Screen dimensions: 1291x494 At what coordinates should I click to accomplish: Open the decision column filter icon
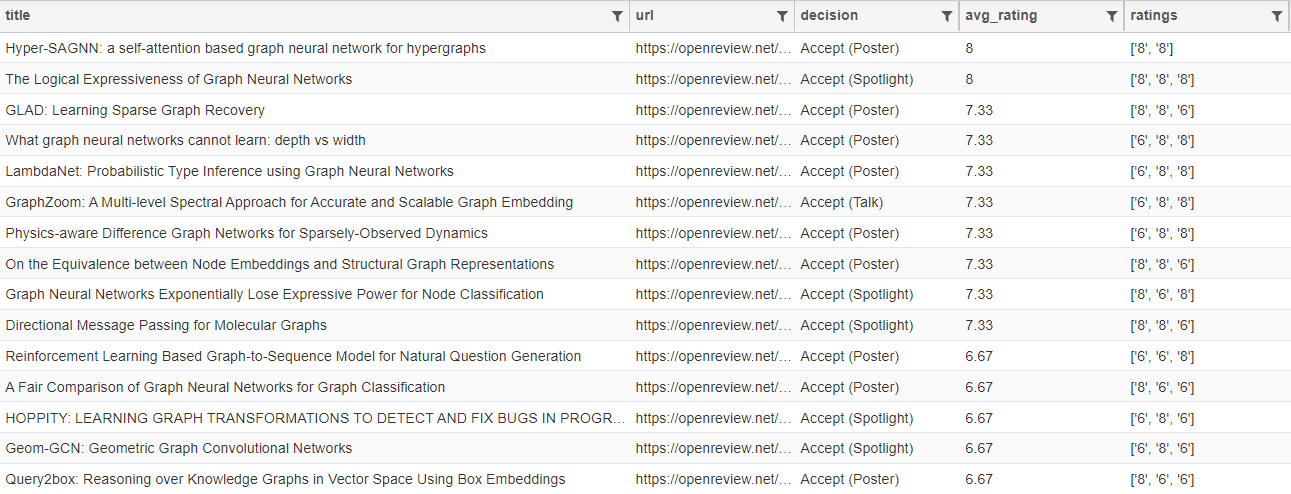point(947,16)
